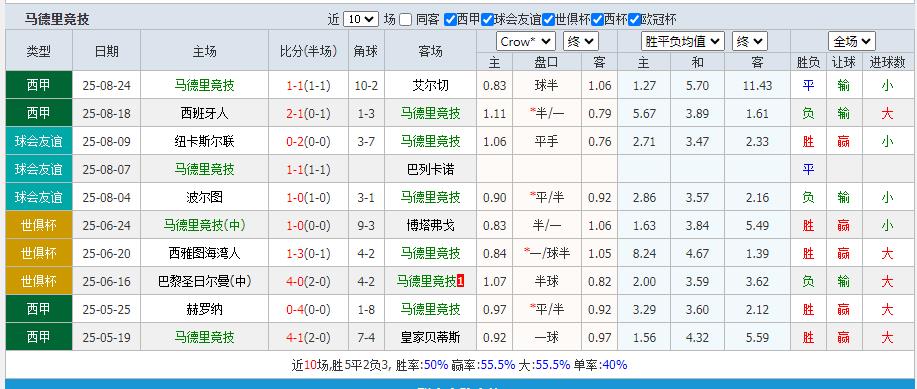The image size is (917, 389).
Task: Click 赢 handicap result in 博塔弗戈 row
Action: (x=843, y=225)
